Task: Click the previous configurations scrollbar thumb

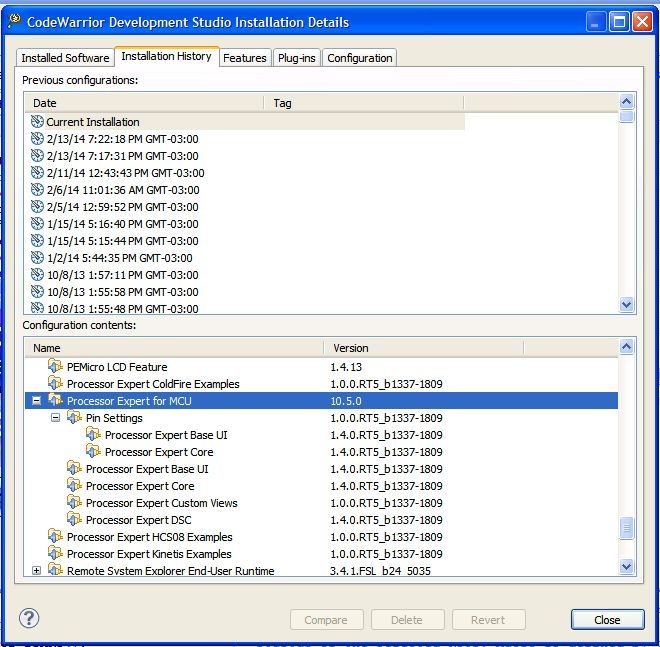Action: pos(626,116)
